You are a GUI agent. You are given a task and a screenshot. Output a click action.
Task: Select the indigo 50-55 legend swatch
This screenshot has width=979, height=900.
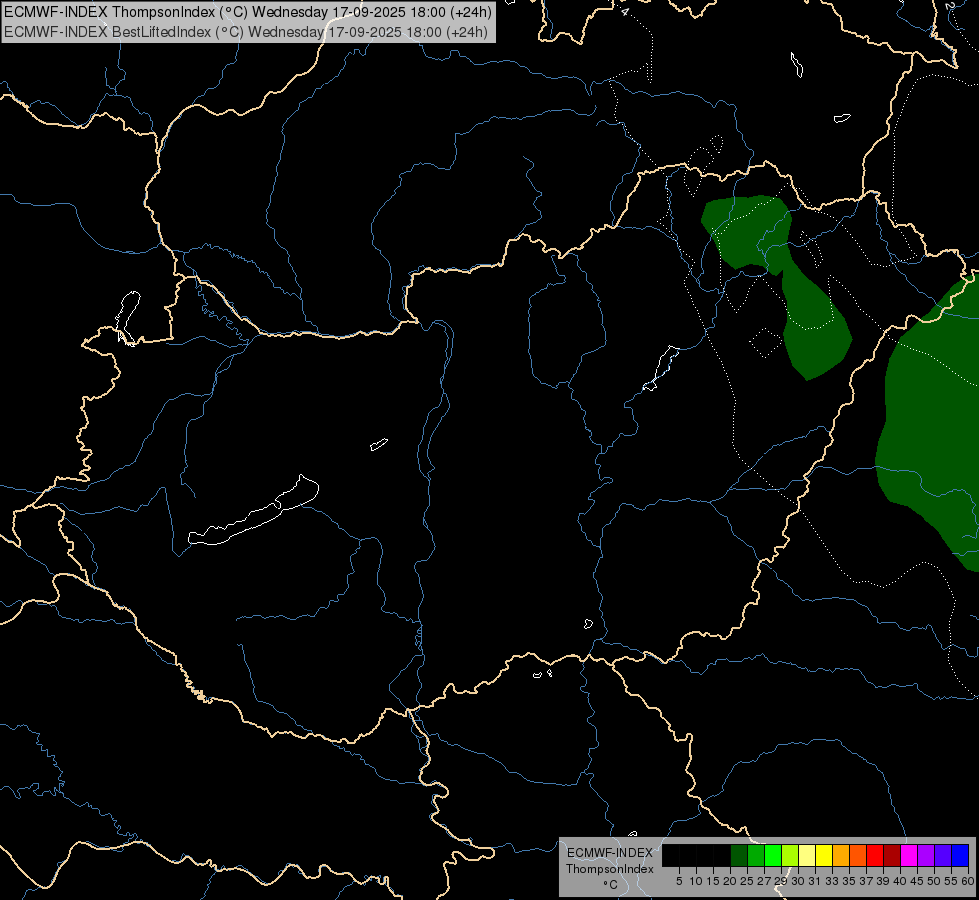pos(943,856)
